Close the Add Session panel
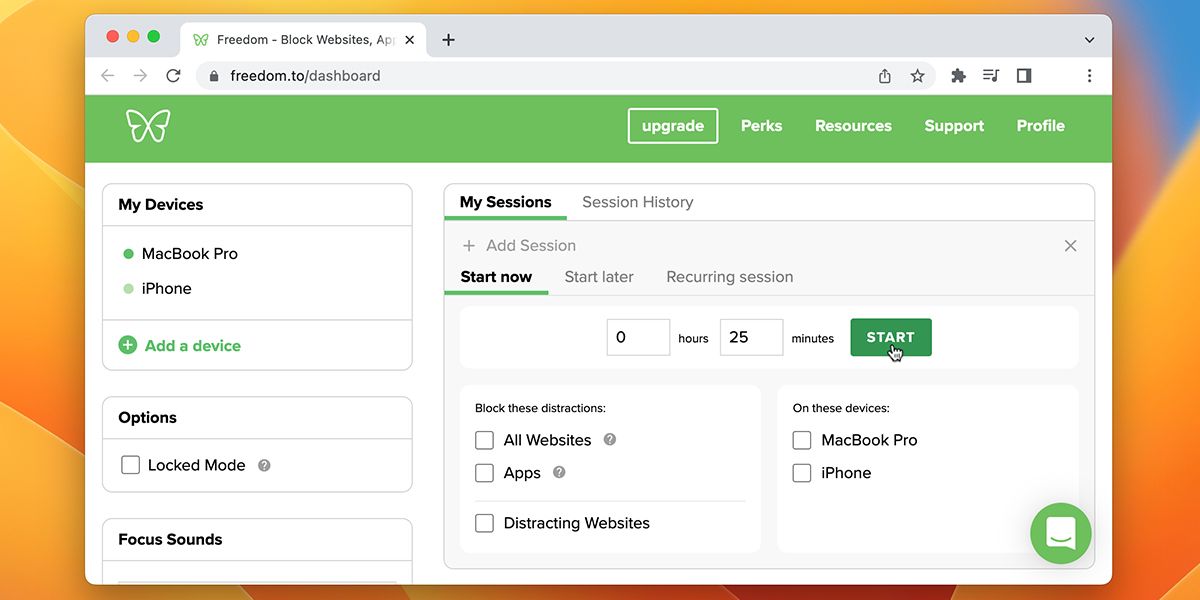 [x=1070, y=246]
